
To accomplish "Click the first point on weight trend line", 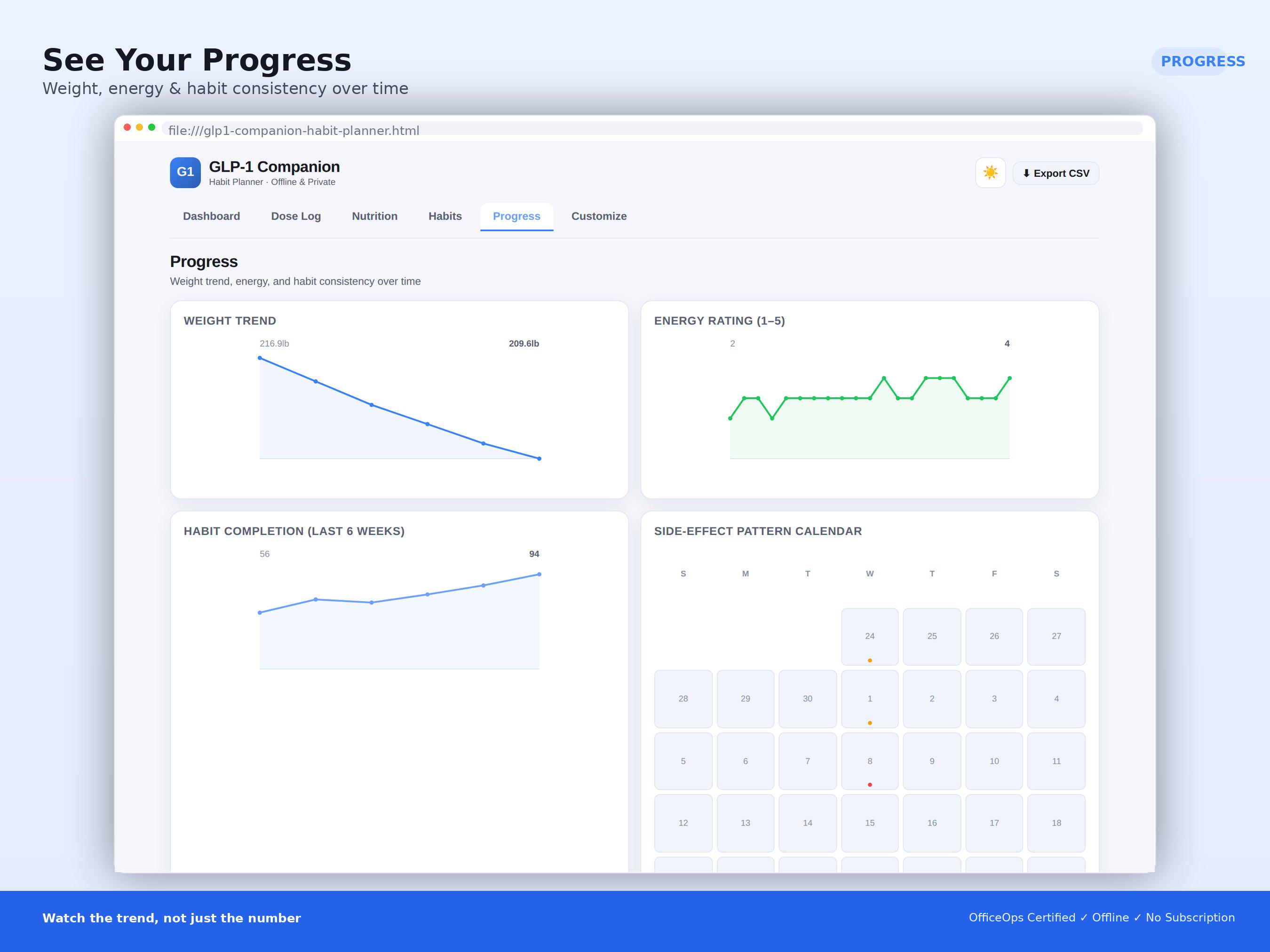I will point(260,358).
